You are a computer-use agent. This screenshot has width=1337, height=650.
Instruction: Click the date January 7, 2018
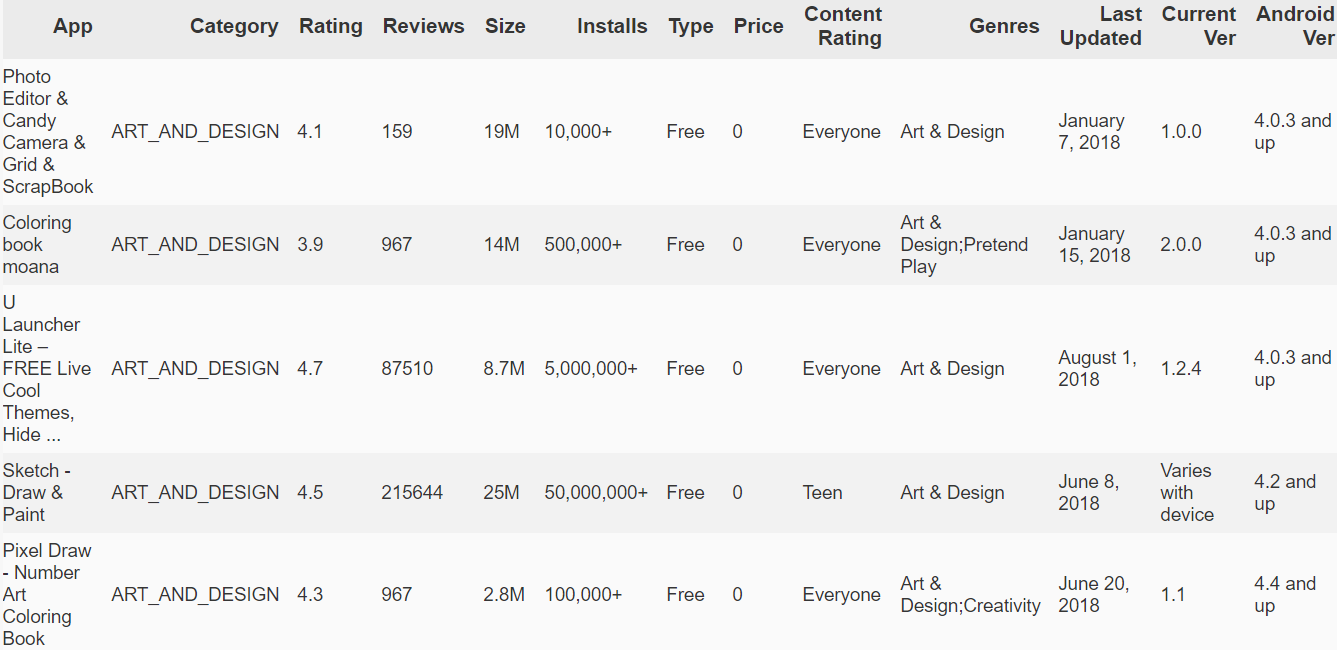coord(1091,132)
